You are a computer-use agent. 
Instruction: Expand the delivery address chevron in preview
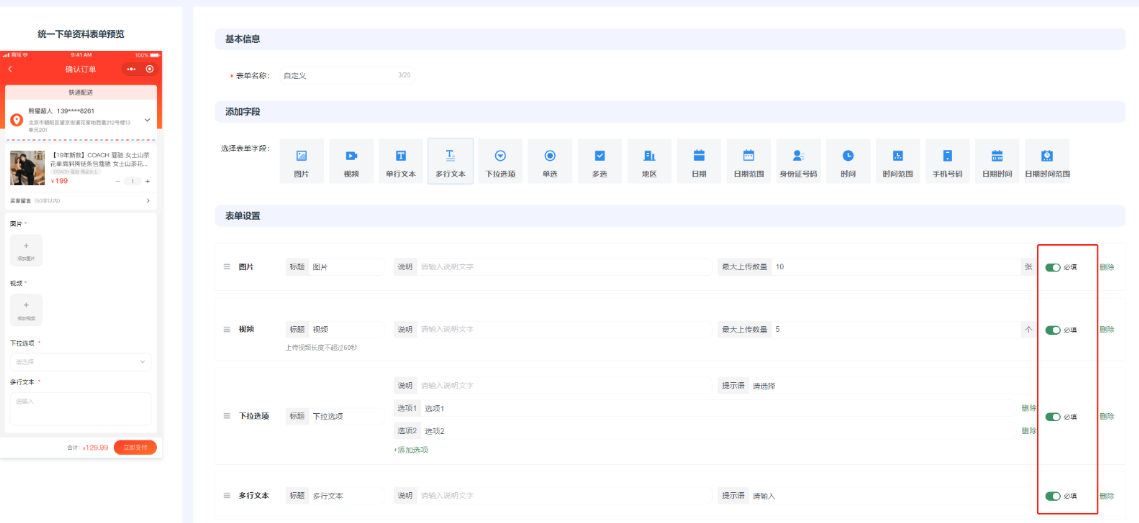(148, 119)
